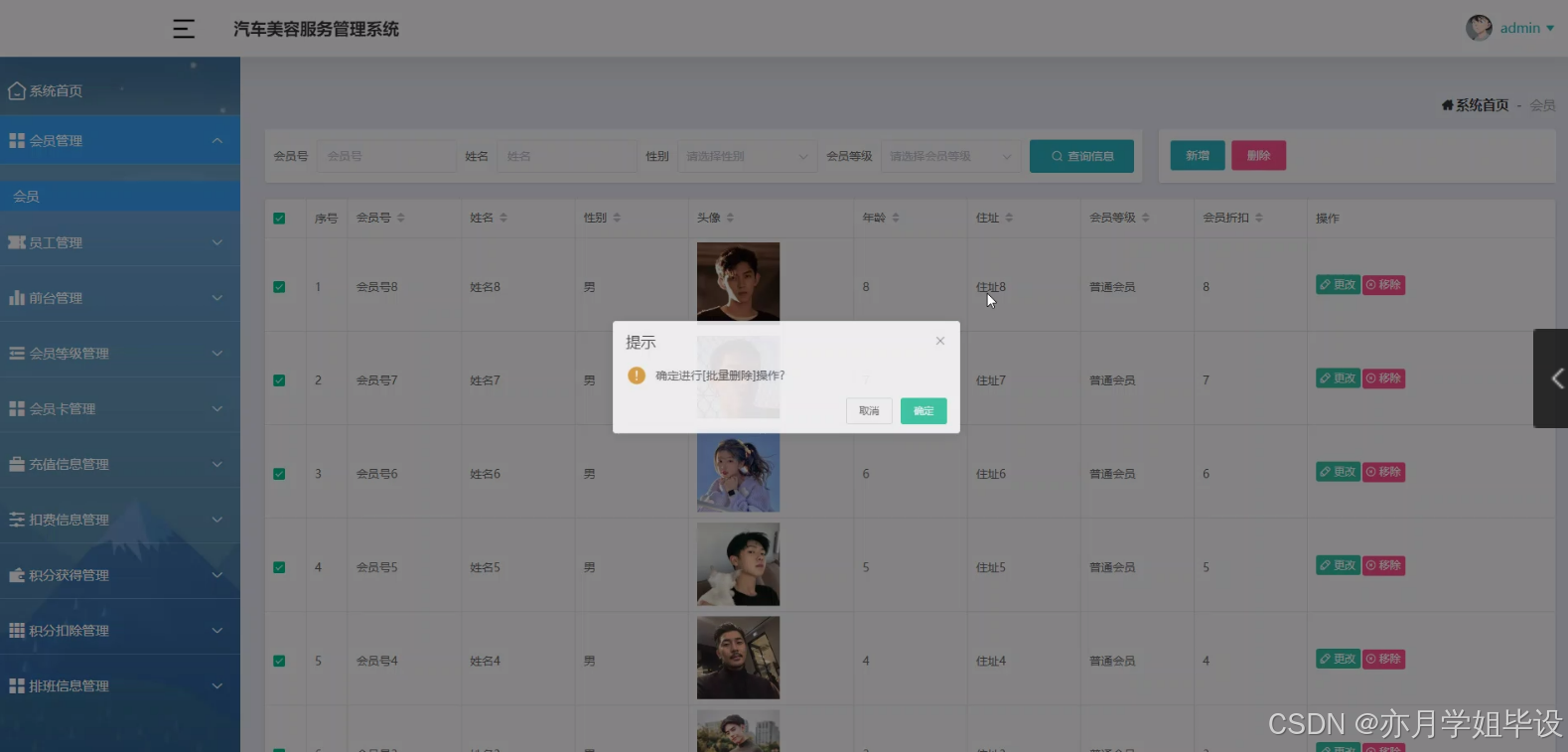Uncheck the row 会员号5 checkbox
The height and width of the screenshot is (752, 1568).
279,567
